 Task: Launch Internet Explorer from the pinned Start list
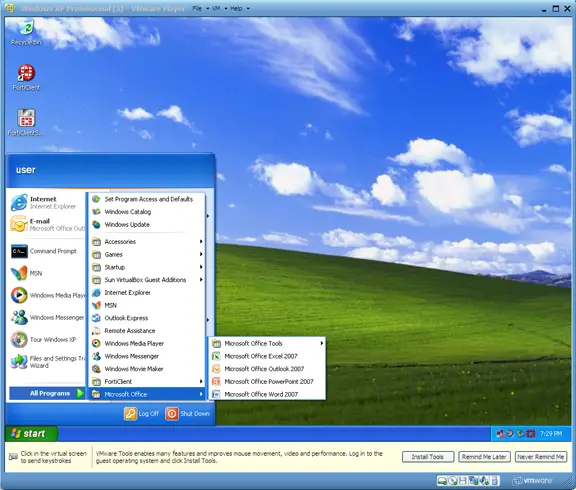[47, 202]
